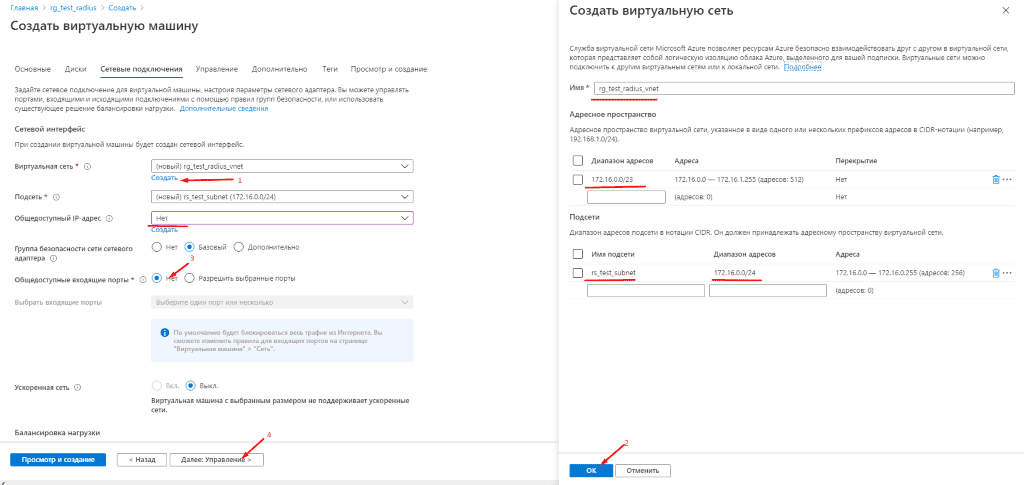Click info icon next to Ускоренная сеть

coord(78,386)
